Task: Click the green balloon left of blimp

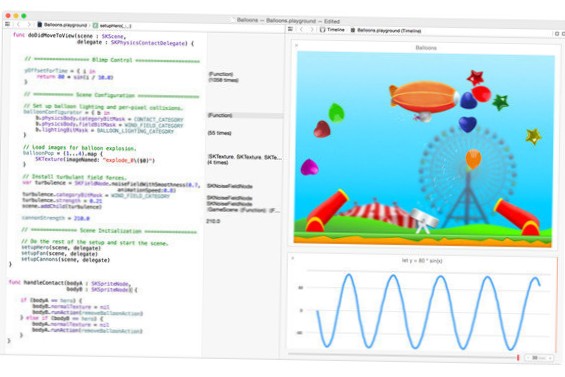Action: coord(336,113)
